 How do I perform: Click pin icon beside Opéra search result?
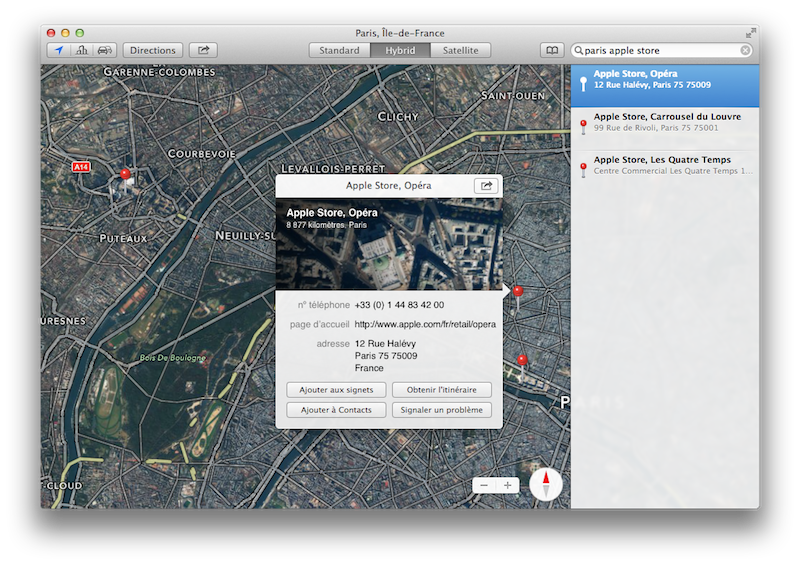[583, 83]
